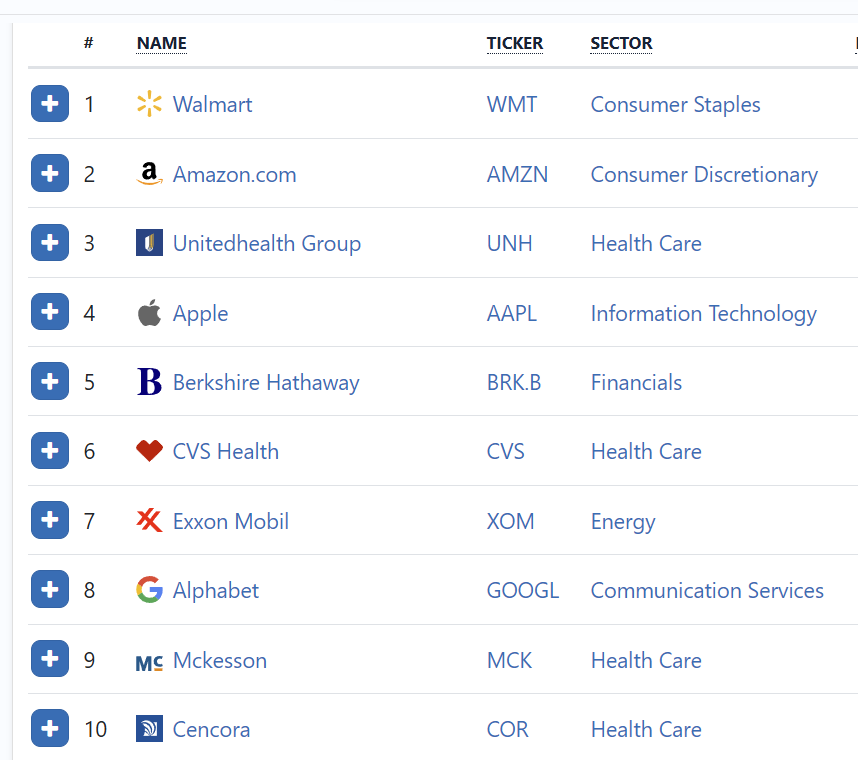Expand the Exxon Mobil row details
This screenshot has height=760, width=858.
50,521
